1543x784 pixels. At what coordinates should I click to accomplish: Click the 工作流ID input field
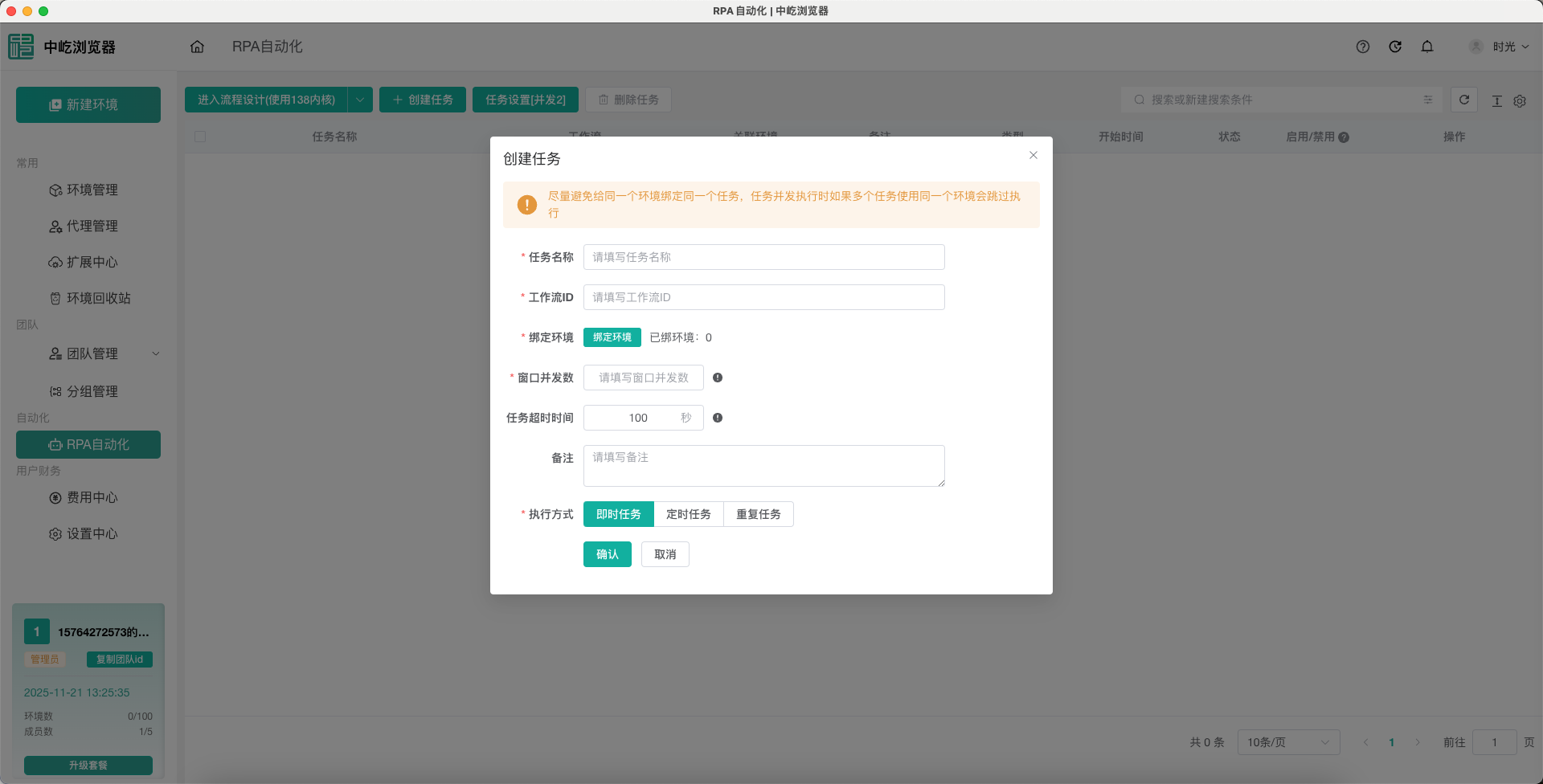763,297
